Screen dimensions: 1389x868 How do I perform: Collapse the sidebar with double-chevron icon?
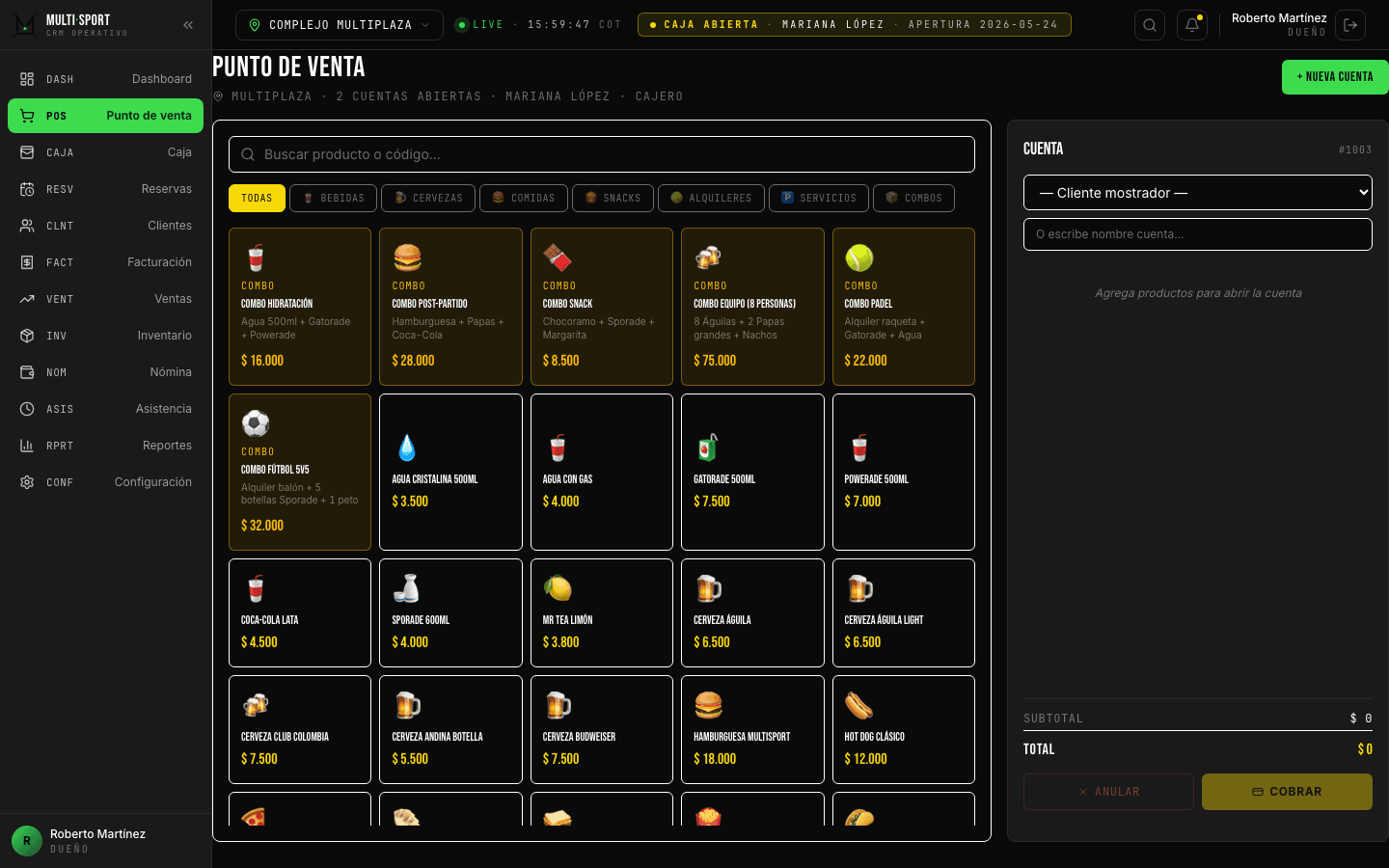click(188, 25)
